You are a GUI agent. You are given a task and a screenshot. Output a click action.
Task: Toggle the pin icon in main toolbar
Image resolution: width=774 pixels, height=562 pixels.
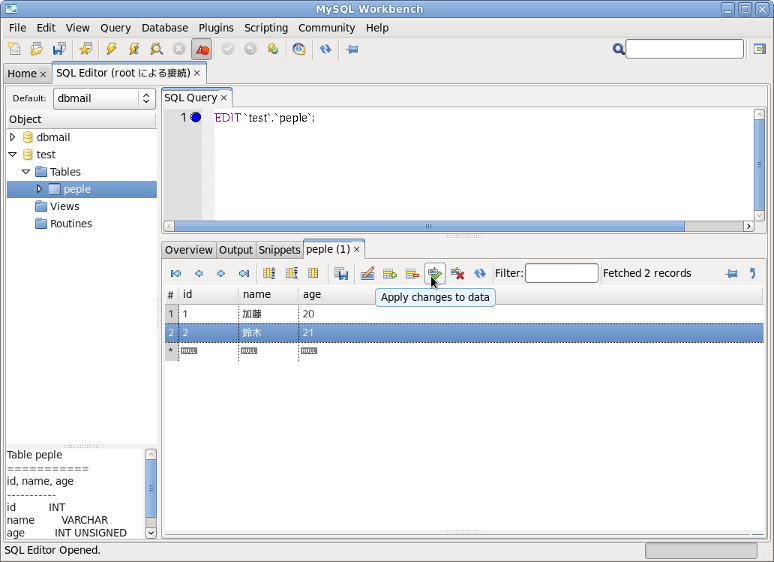click(352, 49)
